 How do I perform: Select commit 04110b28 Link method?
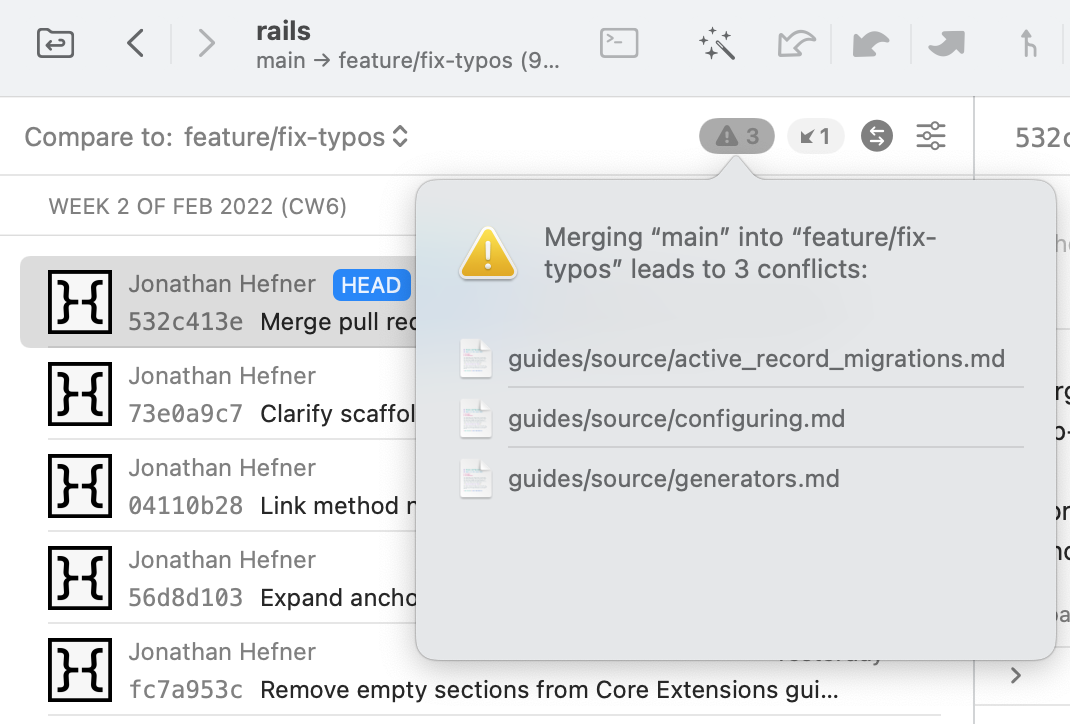[x=230, y=487]
